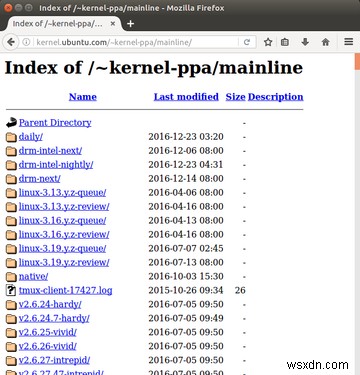Reload the page with the refresh icon

point(247,42)
